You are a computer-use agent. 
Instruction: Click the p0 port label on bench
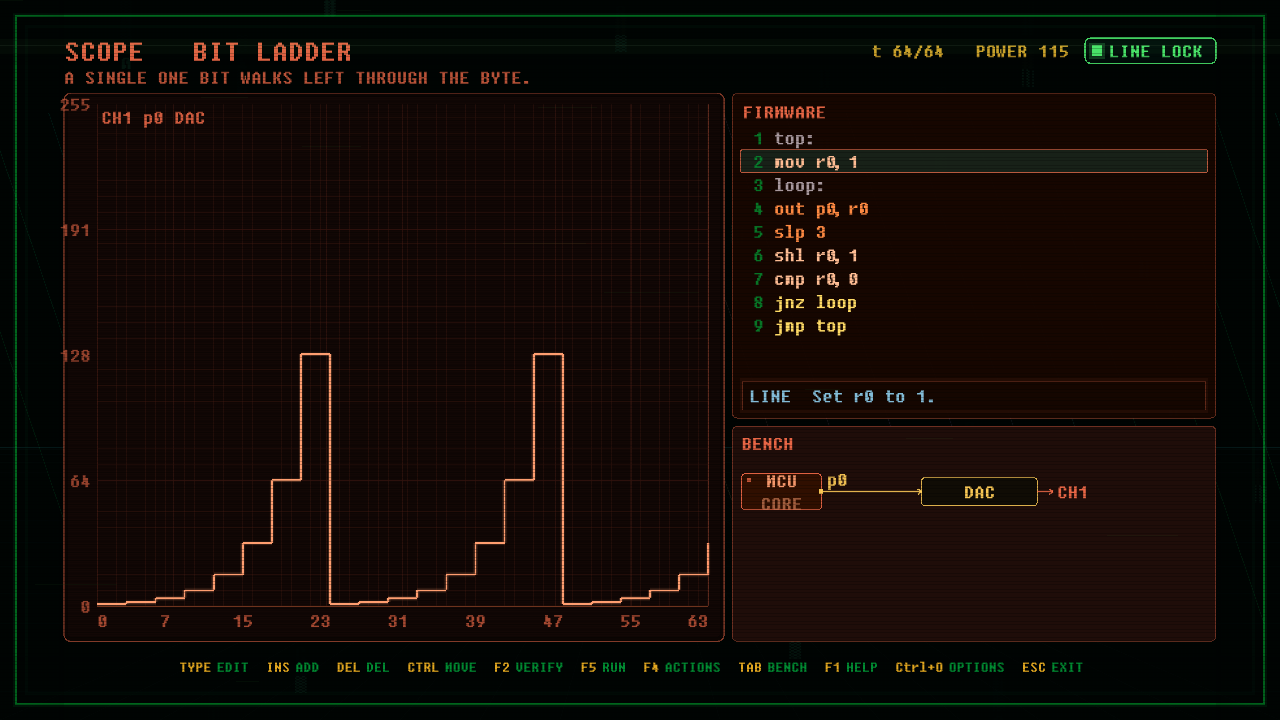837,481
